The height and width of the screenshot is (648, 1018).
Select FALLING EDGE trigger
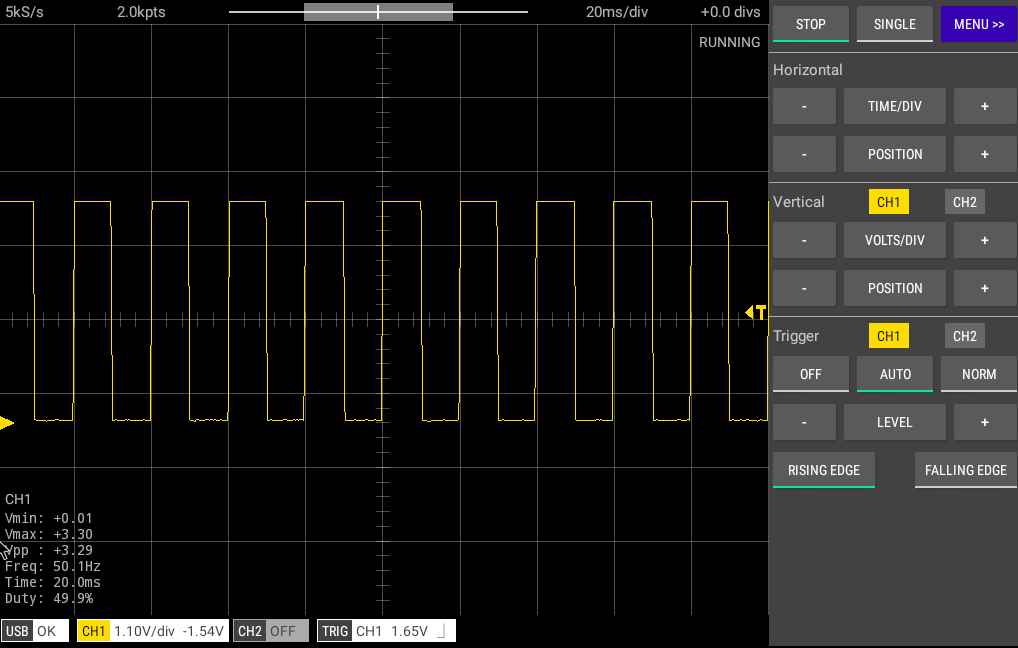click(965, 470)
